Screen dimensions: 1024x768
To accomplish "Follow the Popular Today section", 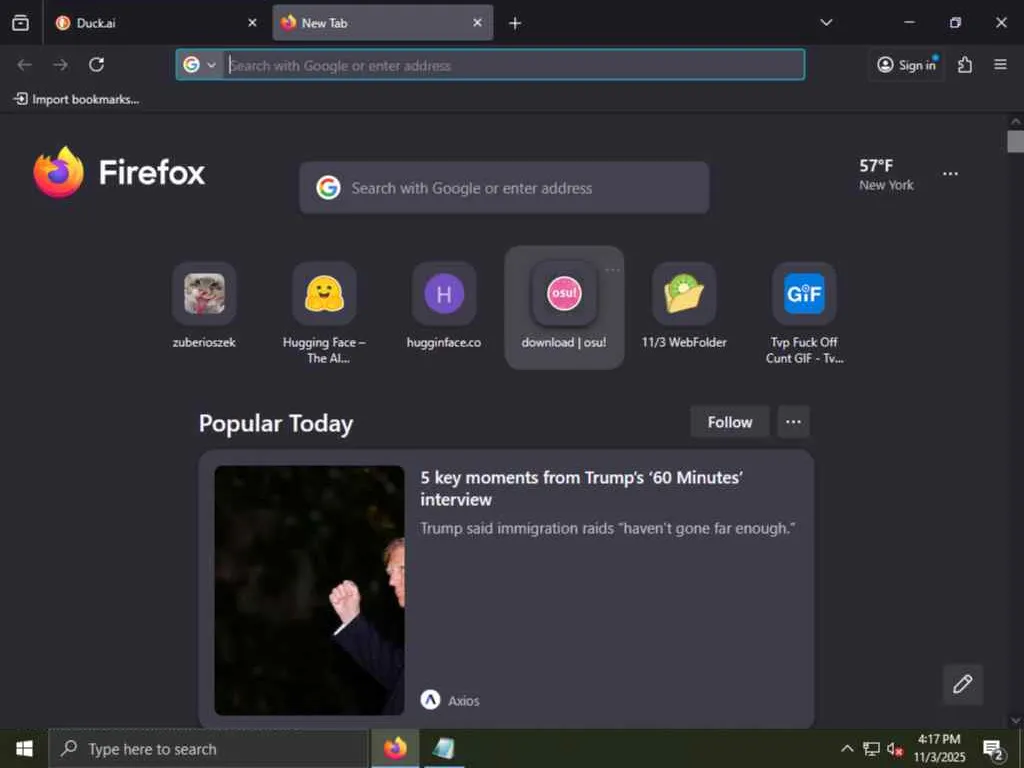I will (729, 422).
